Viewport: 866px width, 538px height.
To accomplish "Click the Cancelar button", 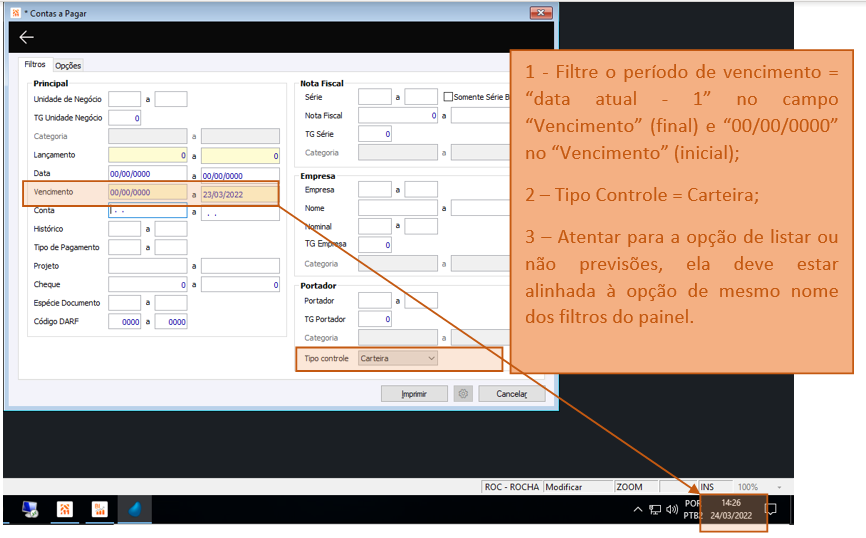I will coord(511,394).
